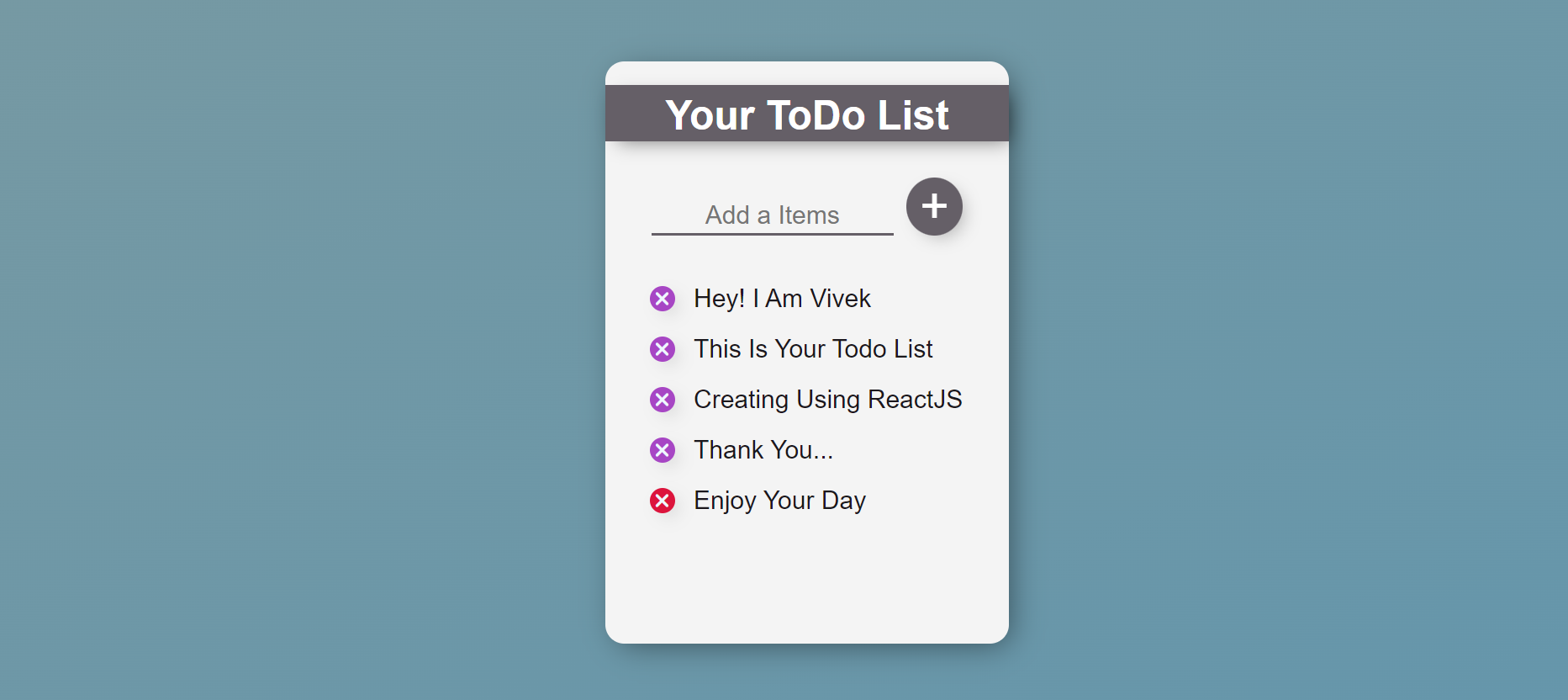The height and width of the screenshot is (700, 1568).
Task: Click the circular plus button near the input
Action: 933,206
